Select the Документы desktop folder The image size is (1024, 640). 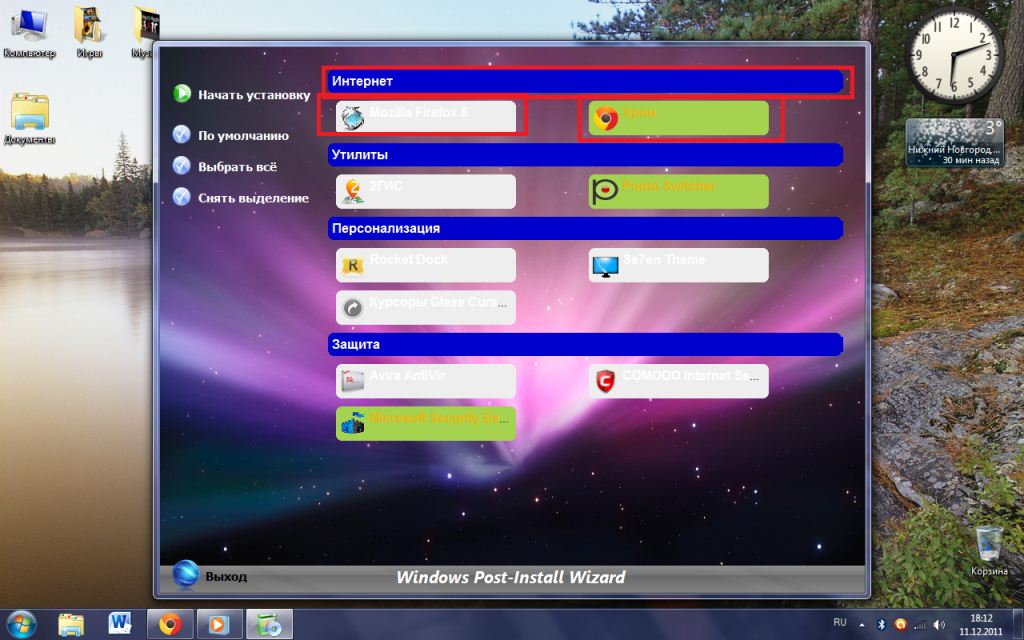[x=29, y=119]
